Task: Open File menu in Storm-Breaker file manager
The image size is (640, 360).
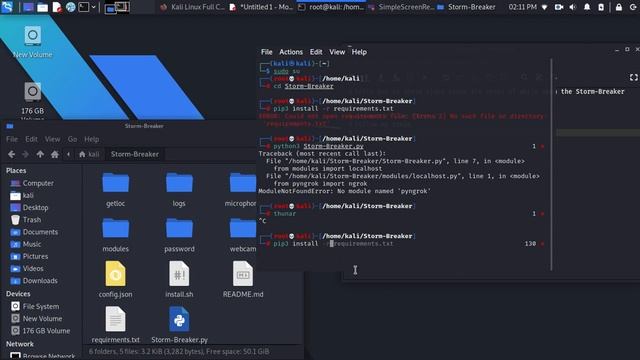Action: pyautogui.click(x=12, y=139)
